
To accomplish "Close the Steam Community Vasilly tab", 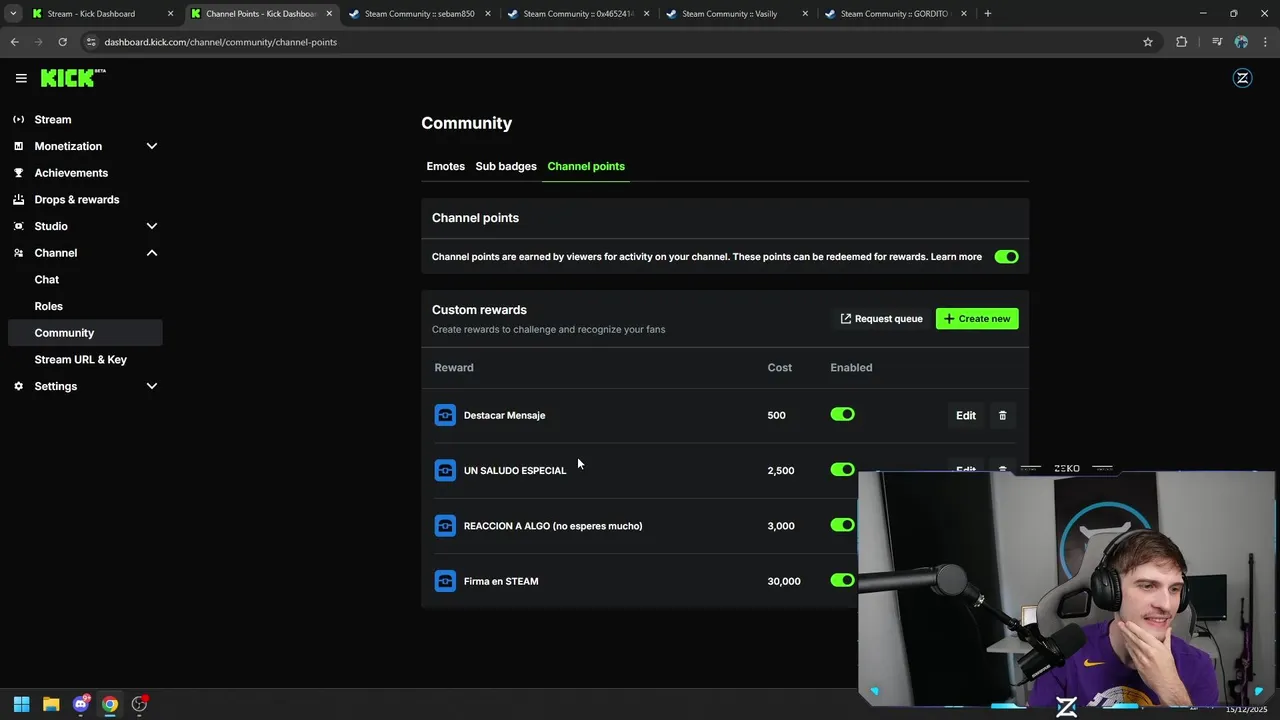I will coord(805,14).
